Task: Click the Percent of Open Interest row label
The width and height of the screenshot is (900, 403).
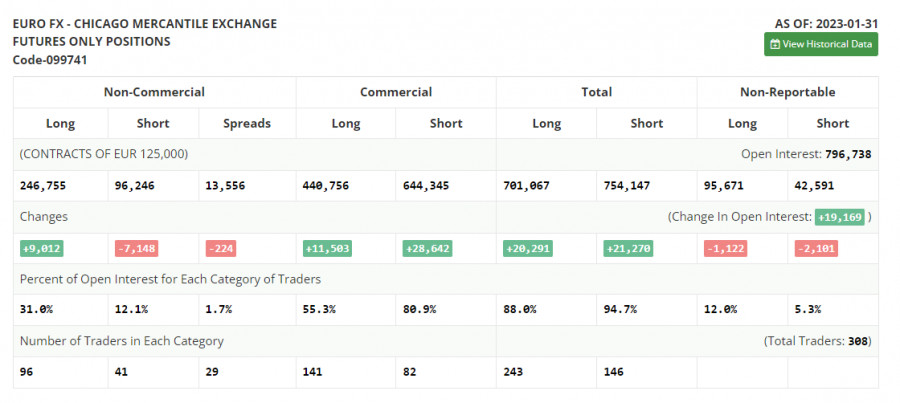Action: coord(170,280)
